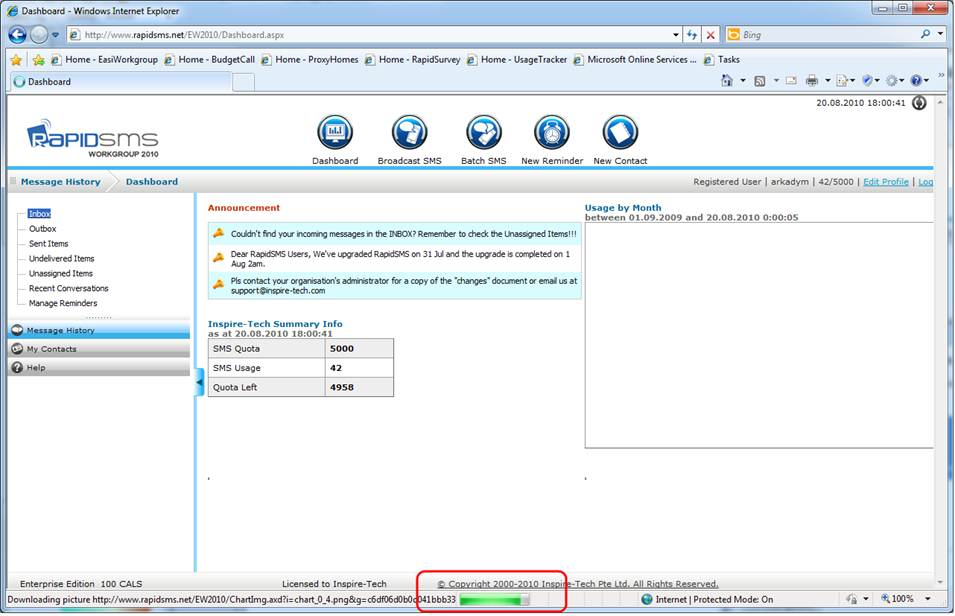Click Dashboard breadcrumb
This screenshot has width=955, height=616.
point(152,182)
